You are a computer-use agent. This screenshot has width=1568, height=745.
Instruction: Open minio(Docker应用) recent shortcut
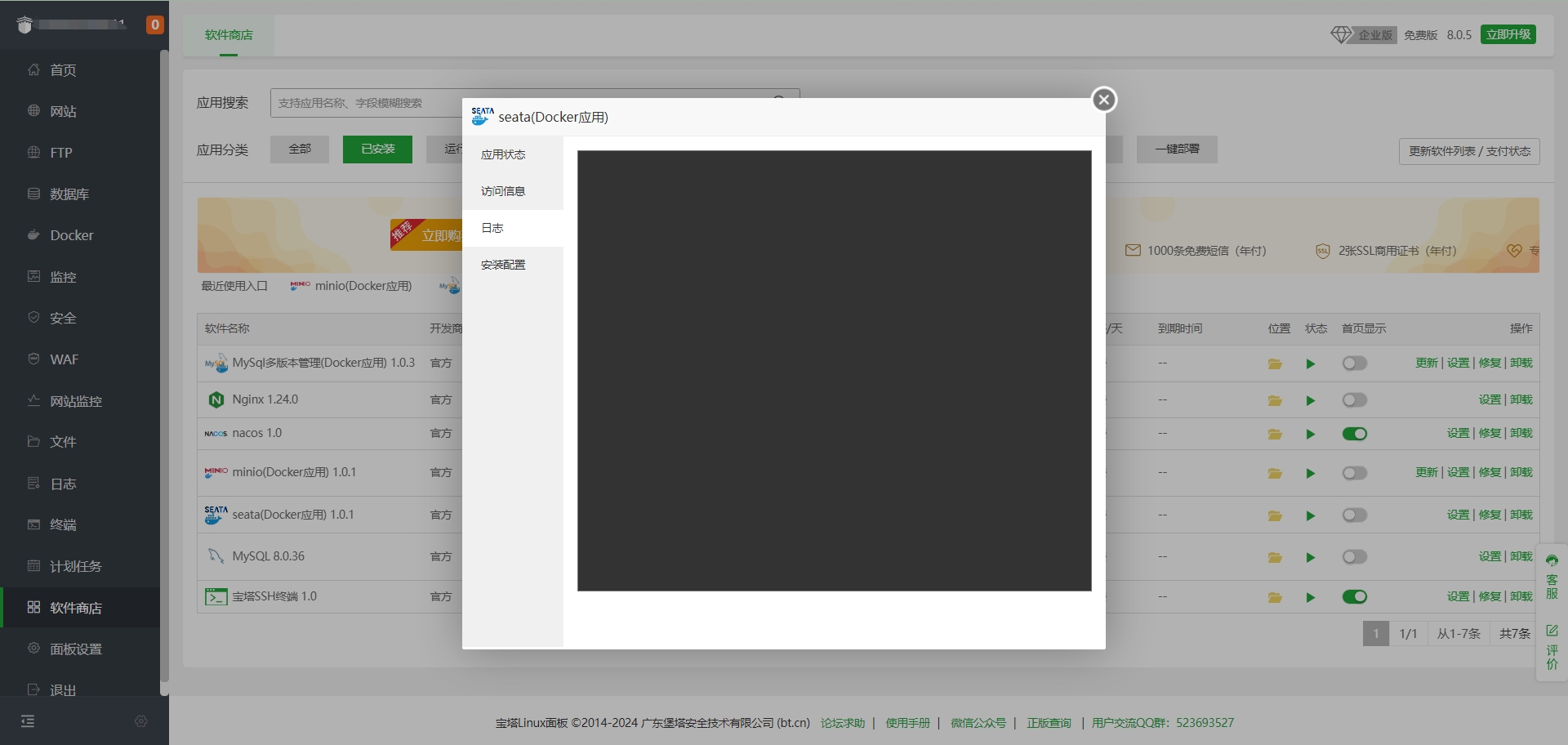(x=351, y=286)
